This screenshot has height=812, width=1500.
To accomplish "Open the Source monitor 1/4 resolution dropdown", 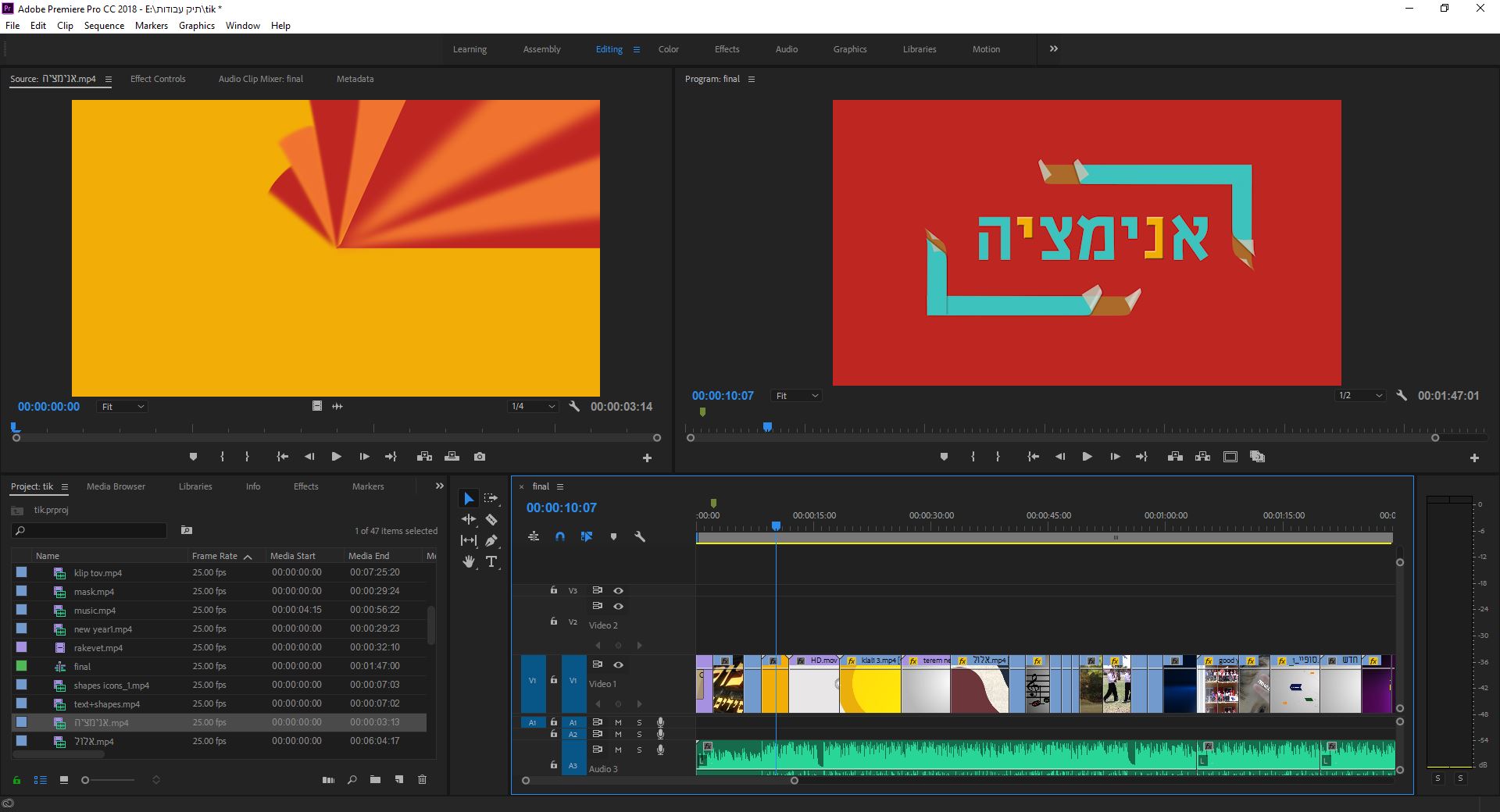I will (533, 406).
